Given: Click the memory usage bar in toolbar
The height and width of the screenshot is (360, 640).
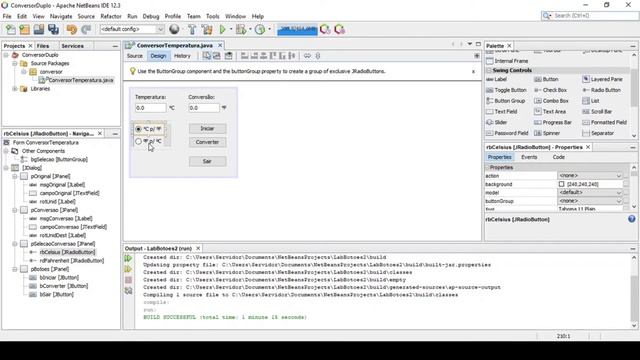Looking at the screenshot, I should click(x=297, y=29).
